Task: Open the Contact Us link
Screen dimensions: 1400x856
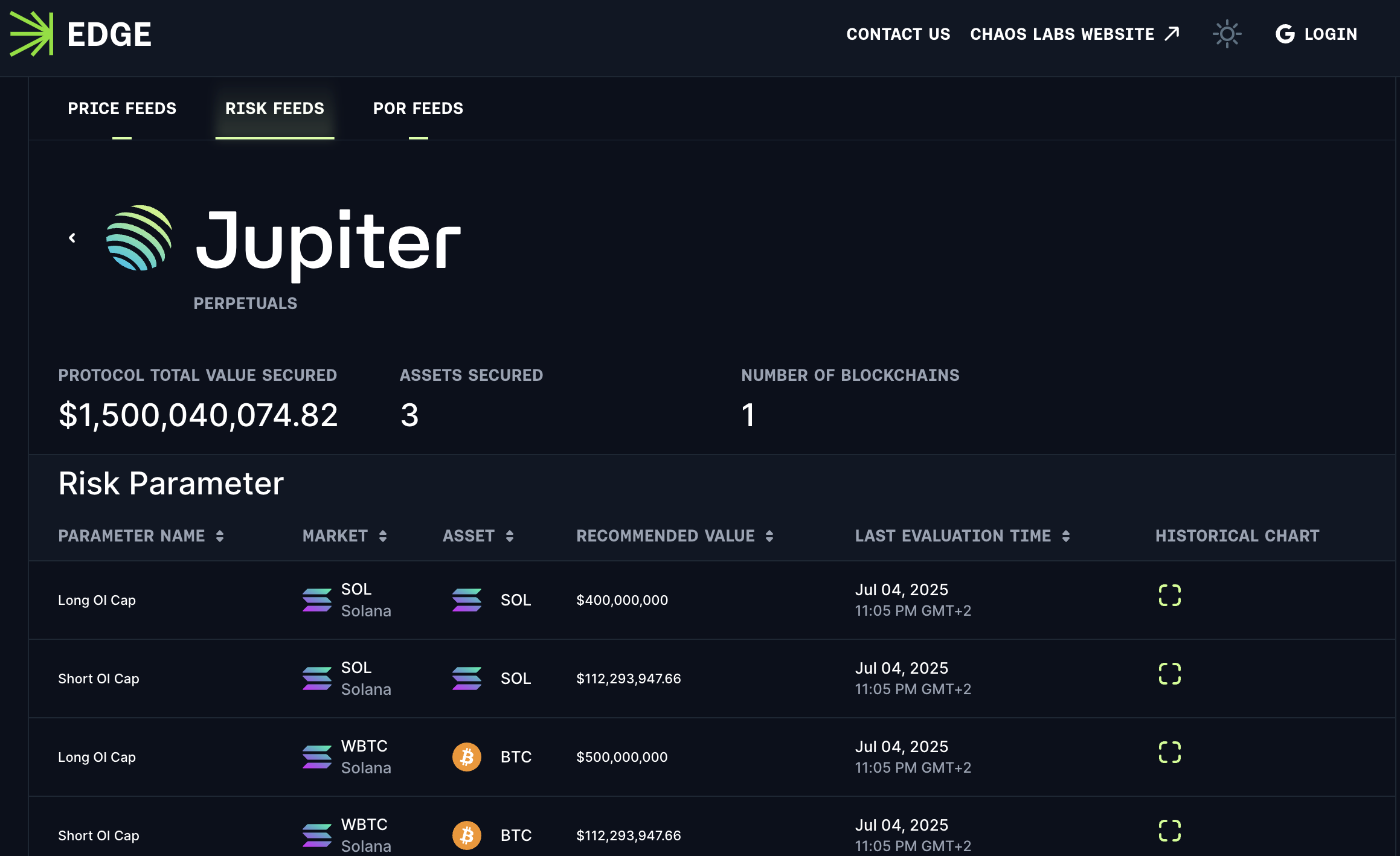Action: click(x=898, y=34)
